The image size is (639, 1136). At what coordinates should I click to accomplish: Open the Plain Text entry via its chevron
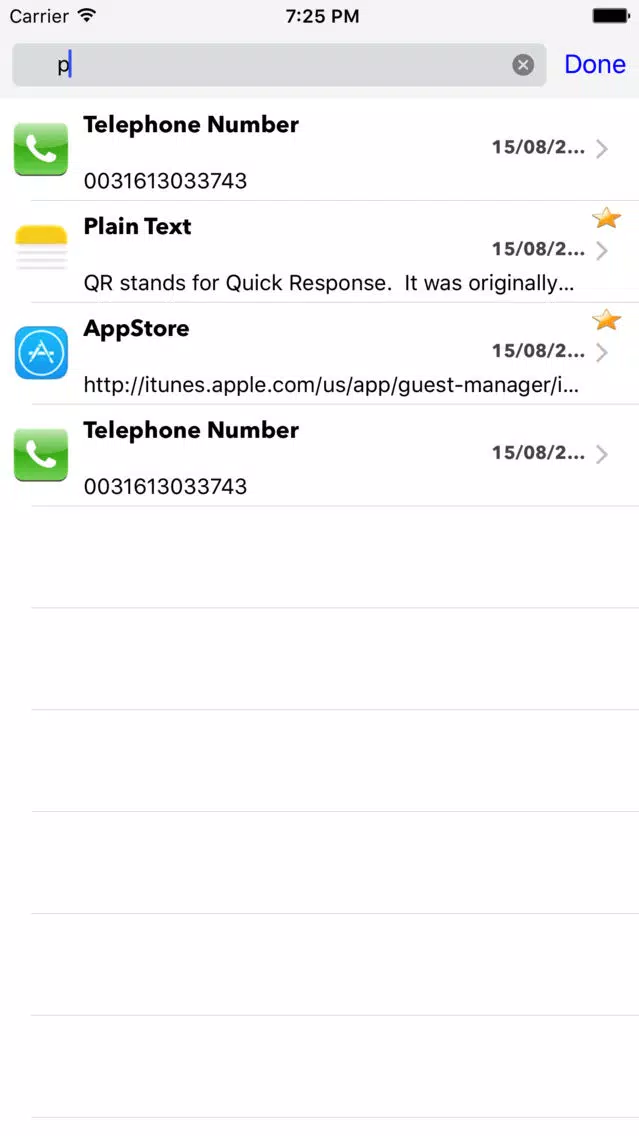[601, 251]
